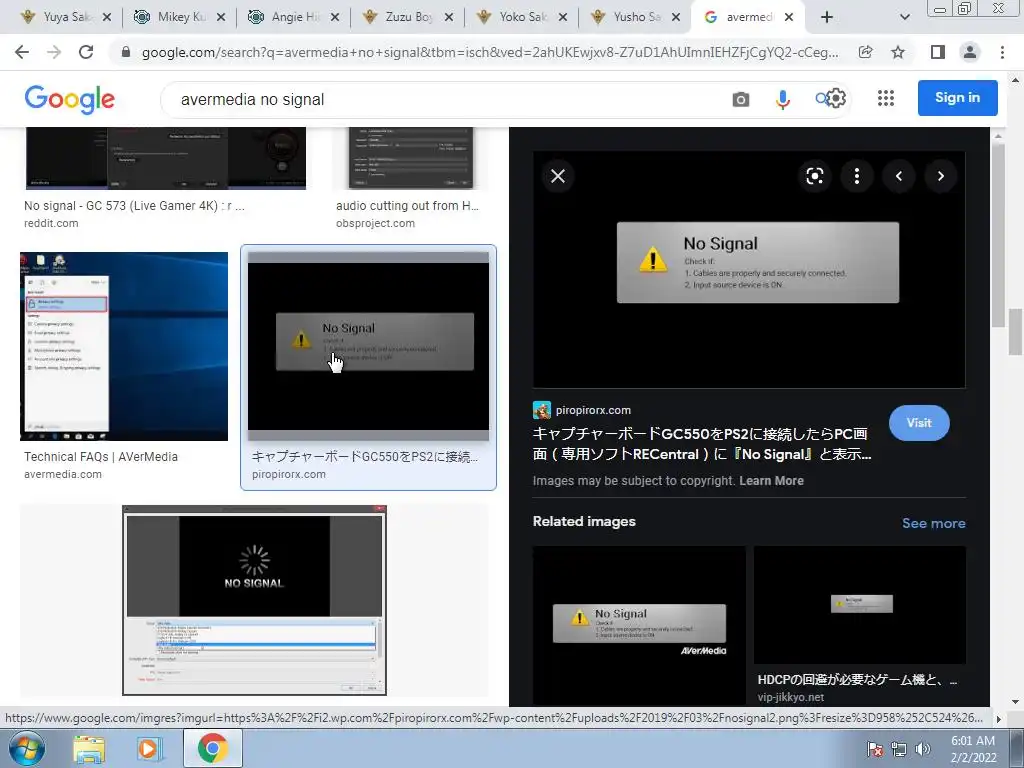Click the page's main vertical scrollbar
This screenshot has height=768, width=1024.
(1015, 333)
